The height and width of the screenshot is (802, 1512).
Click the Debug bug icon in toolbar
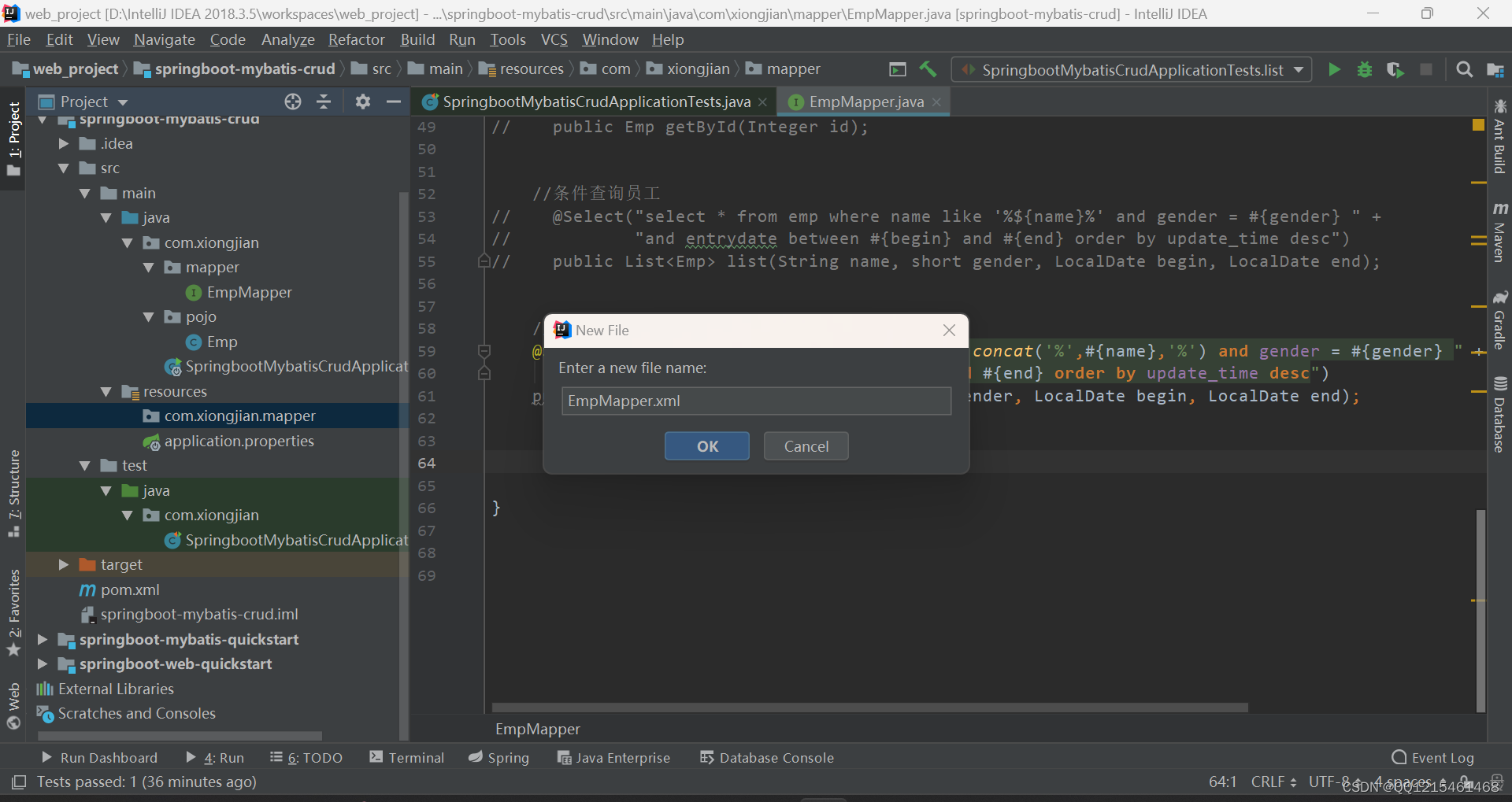1365,69
